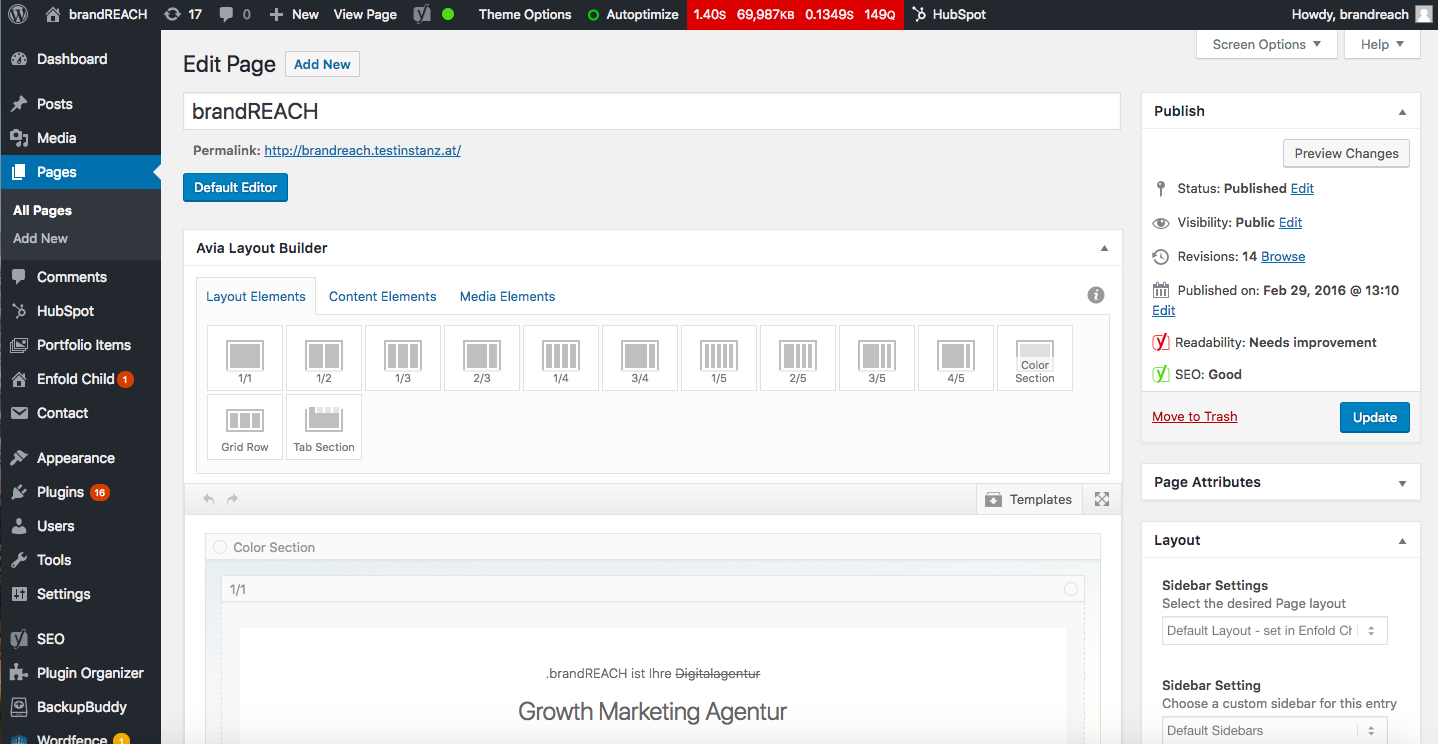Expand Screen Options panel
Screen dimensions: 1438x744
1267,44
